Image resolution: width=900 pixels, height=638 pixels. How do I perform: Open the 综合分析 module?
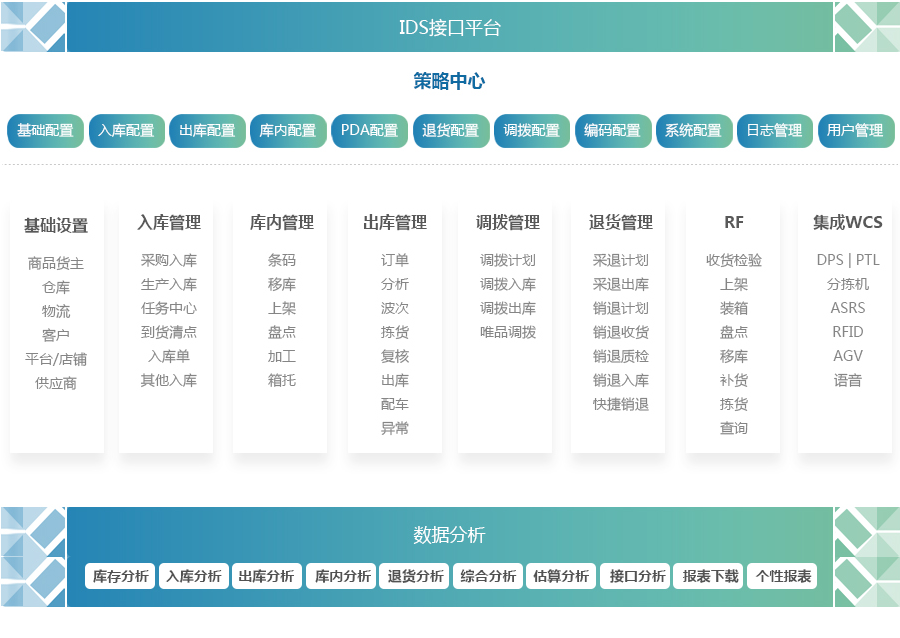(x=487, y=576)
